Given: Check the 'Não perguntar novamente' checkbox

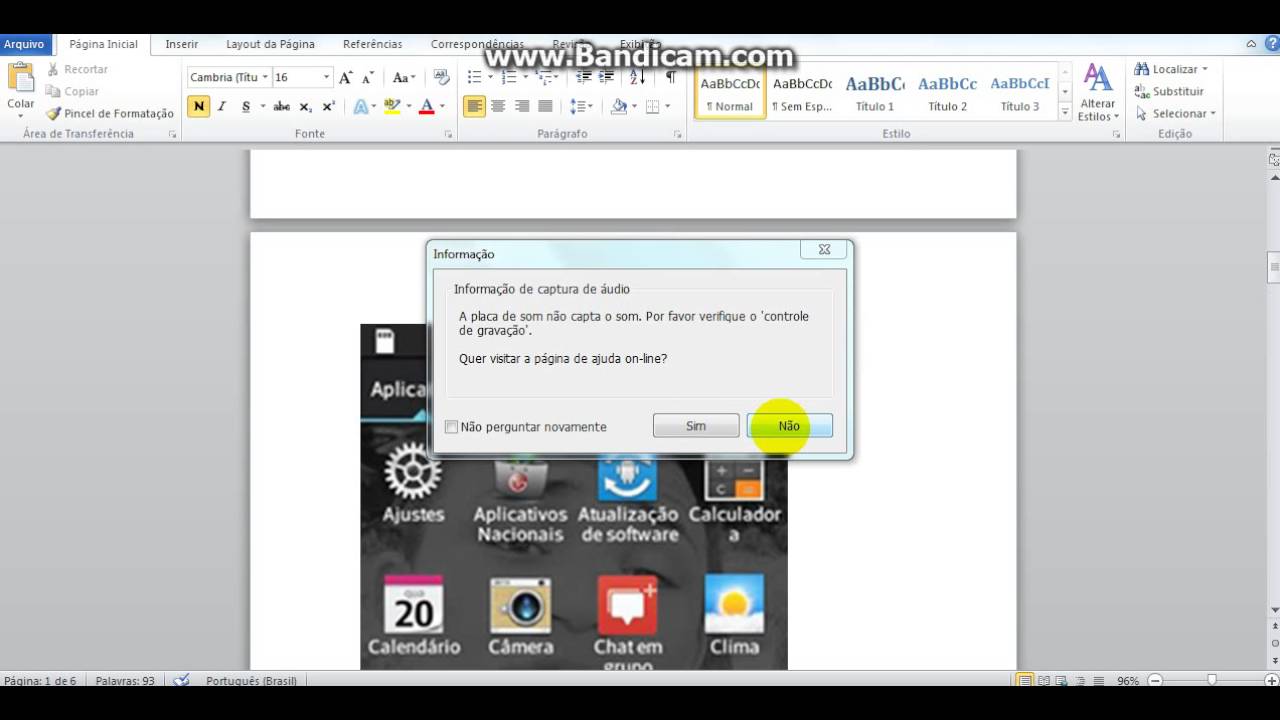Looking at the screenshot, I should point(451,427).
